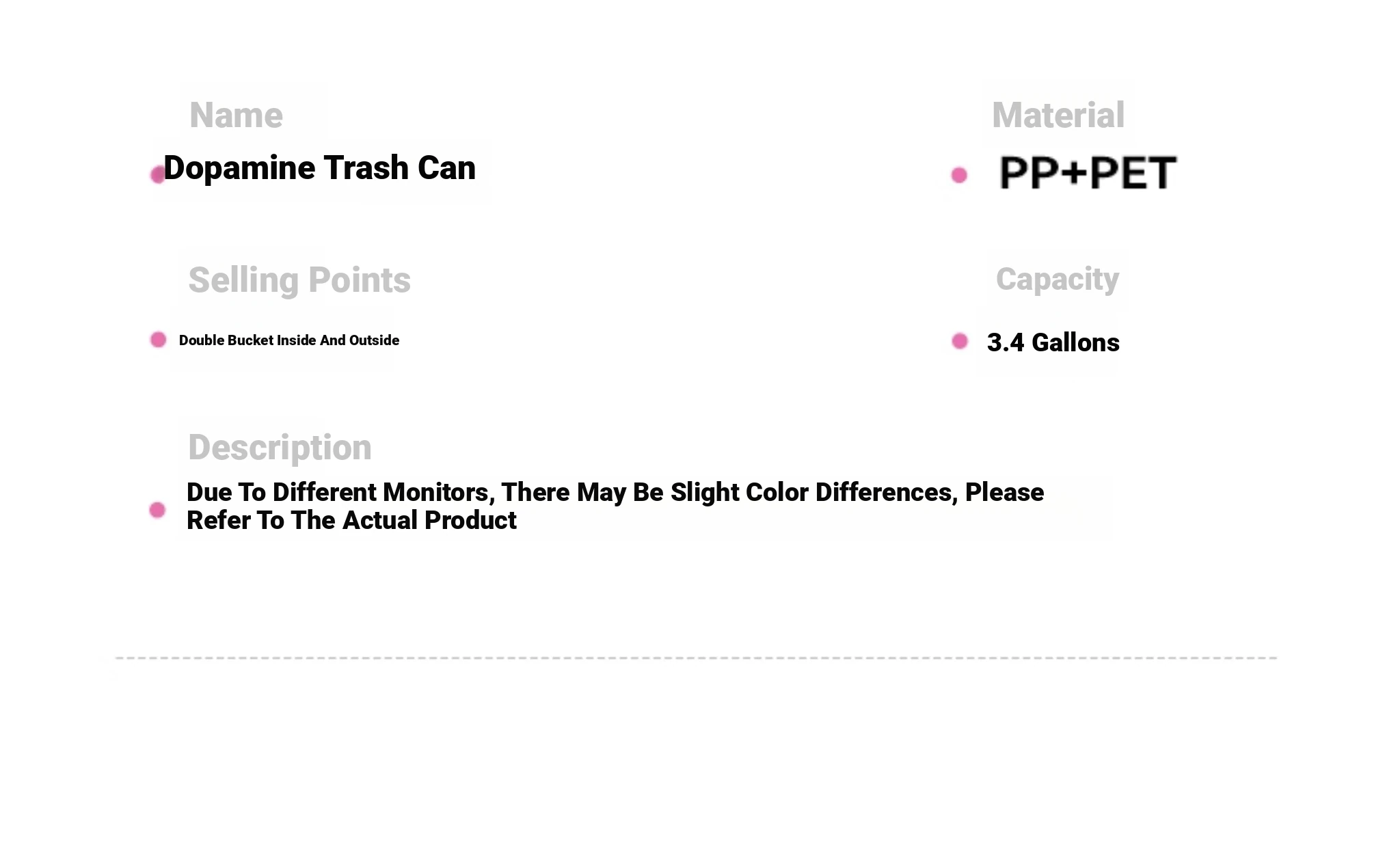This screenshot has height=842, width=1400.
Task: Click the 3.4 Gallons capacity value
Action: [x=1053, y=342]
